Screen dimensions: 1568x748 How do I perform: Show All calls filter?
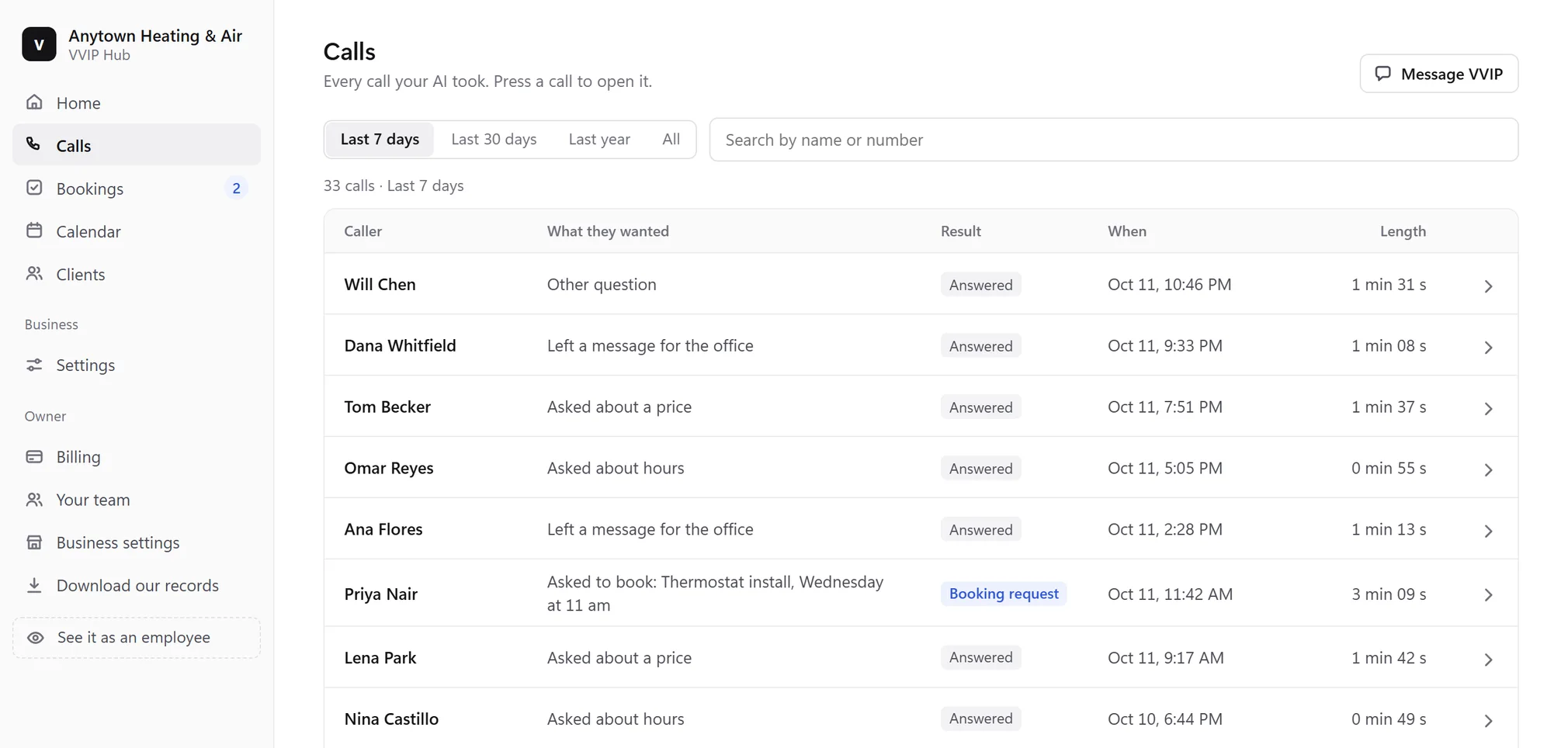(671, 140)
